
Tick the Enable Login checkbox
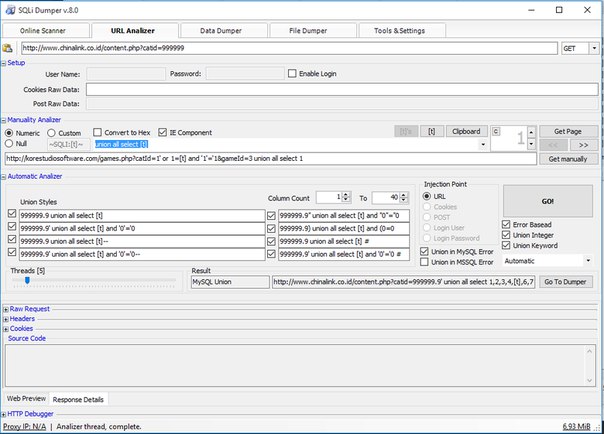(x=292, y=73)
